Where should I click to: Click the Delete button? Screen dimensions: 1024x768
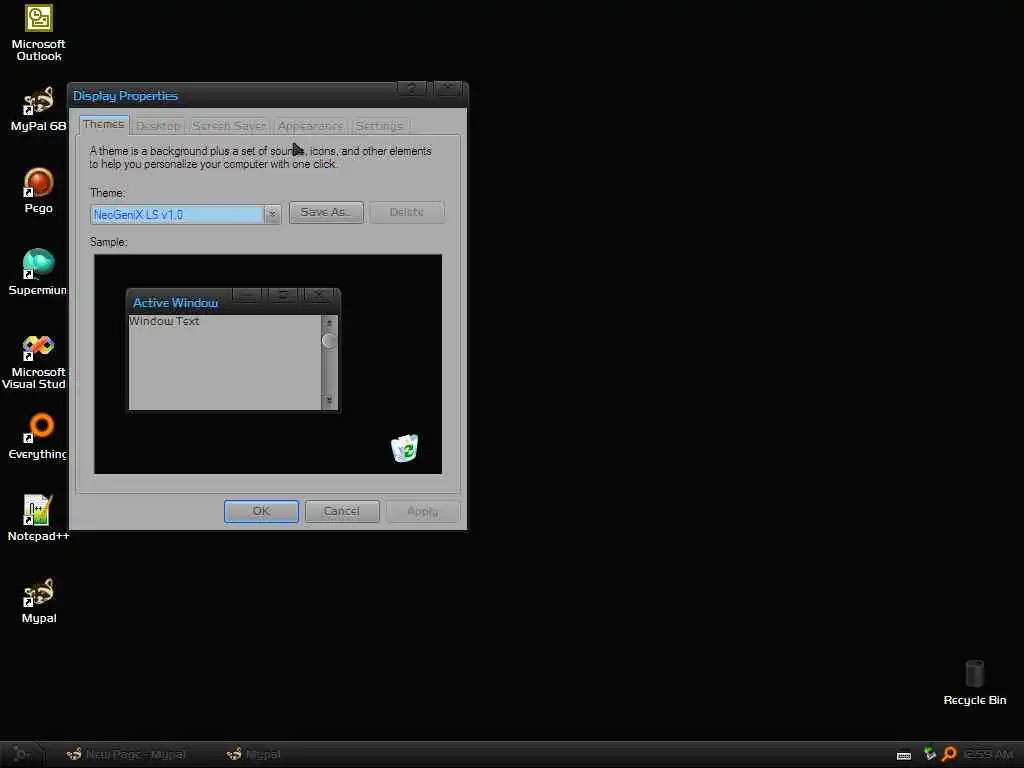tap(407, 212)
